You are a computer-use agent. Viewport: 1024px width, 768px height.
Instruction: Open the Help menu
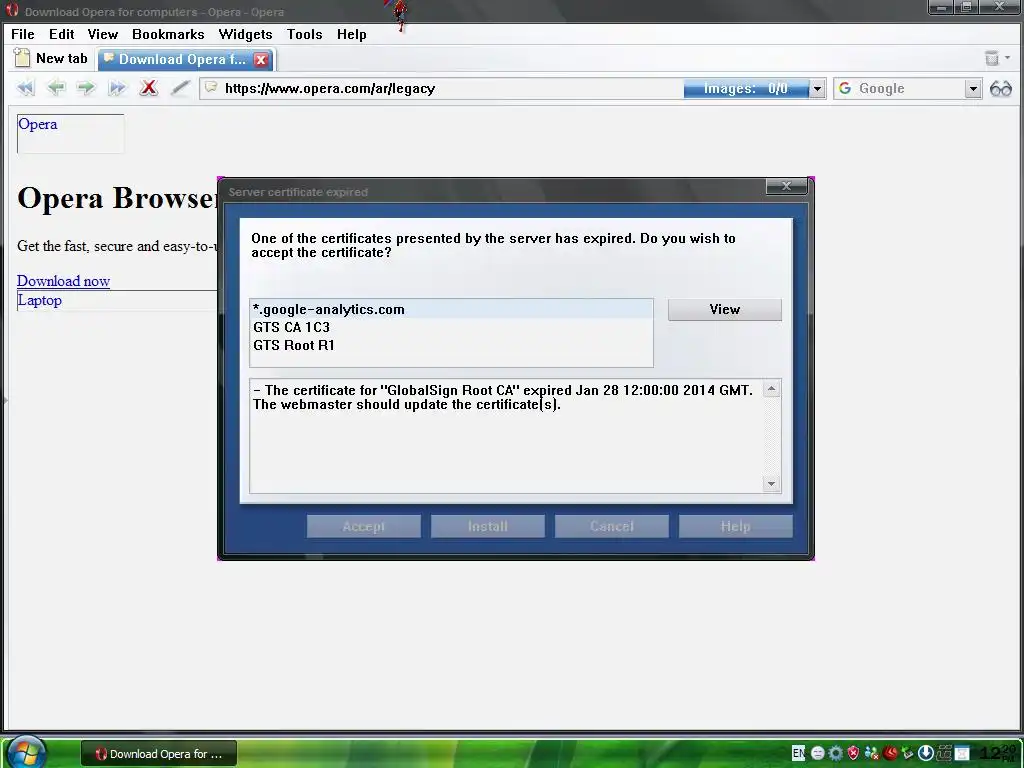click(x=351, y=34)
